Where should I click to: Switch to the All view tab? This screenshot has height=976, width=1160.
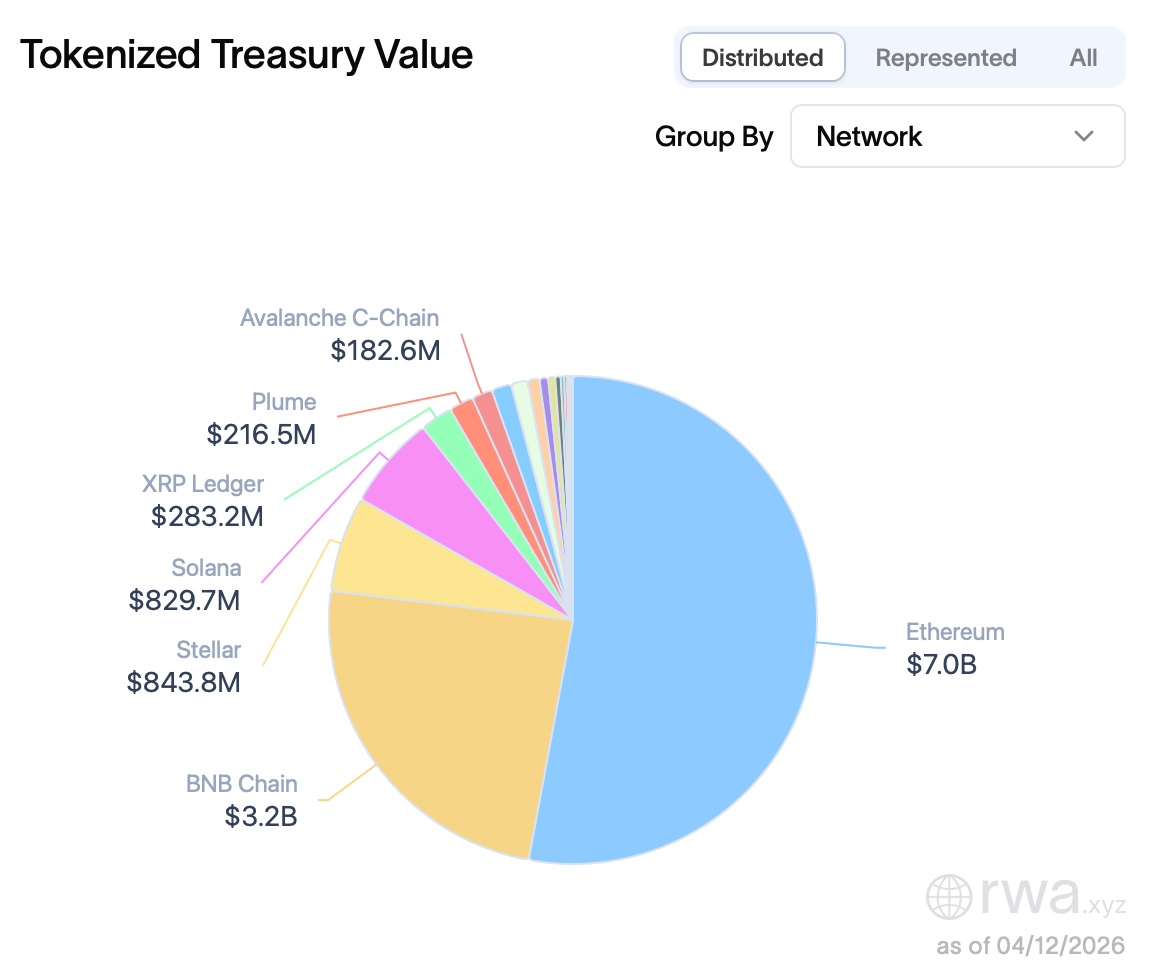point(1083,57)
